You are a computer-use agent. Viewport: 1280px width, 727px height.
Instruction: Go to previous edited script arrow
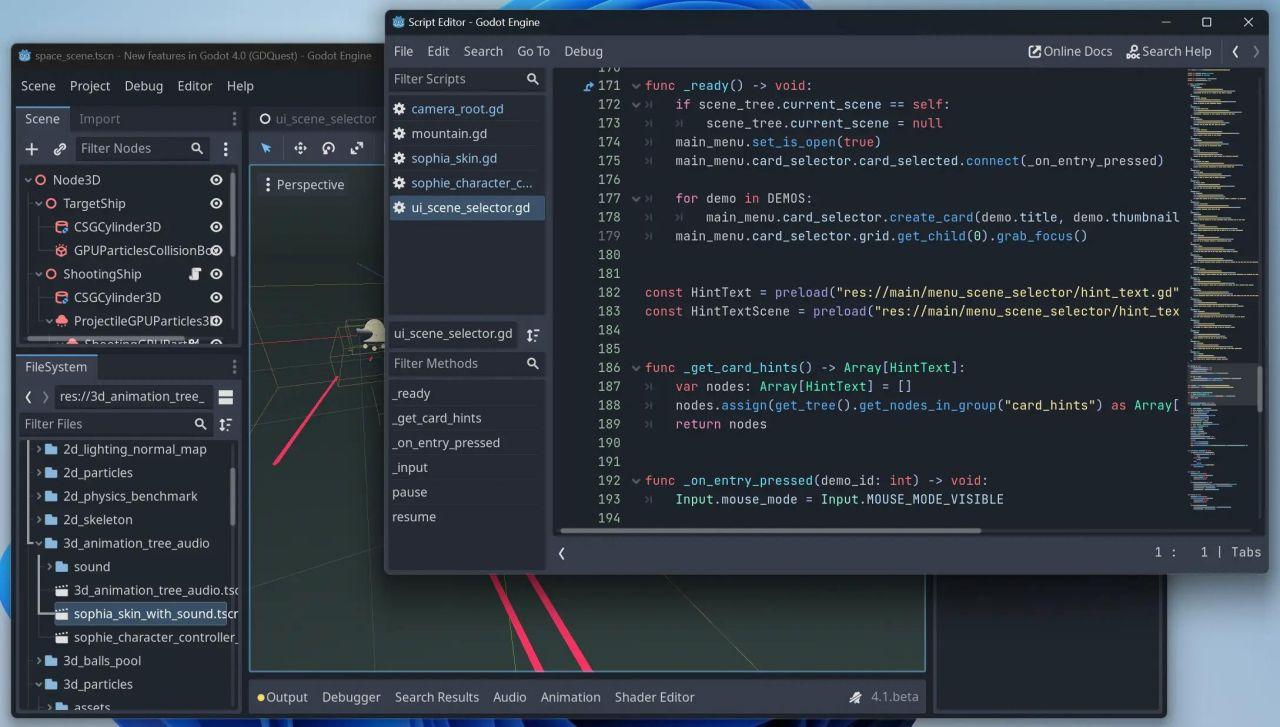(x=1235, y=51)
